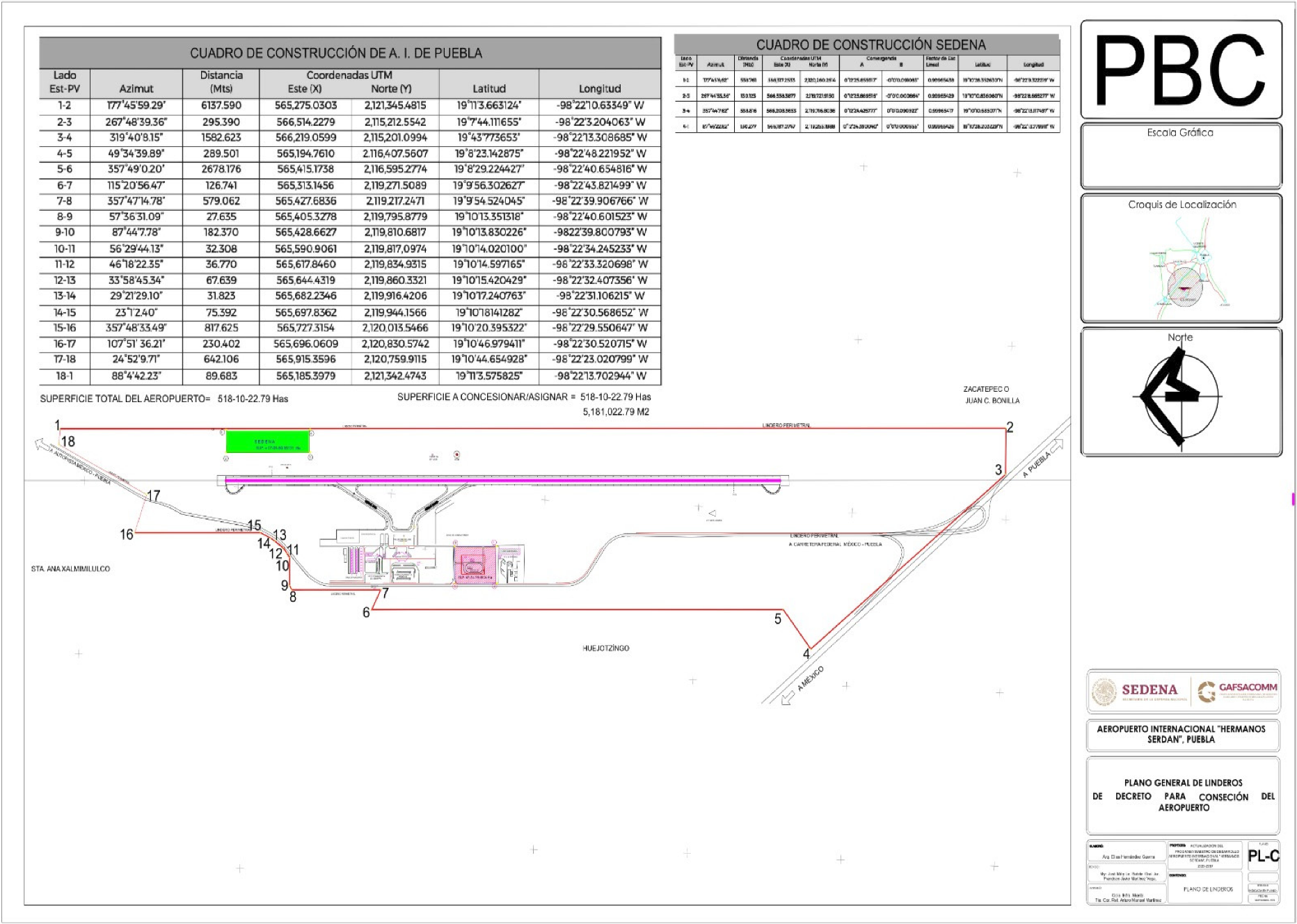Select the HUEJOTZINGO locality label

click(x=605, y=648)
